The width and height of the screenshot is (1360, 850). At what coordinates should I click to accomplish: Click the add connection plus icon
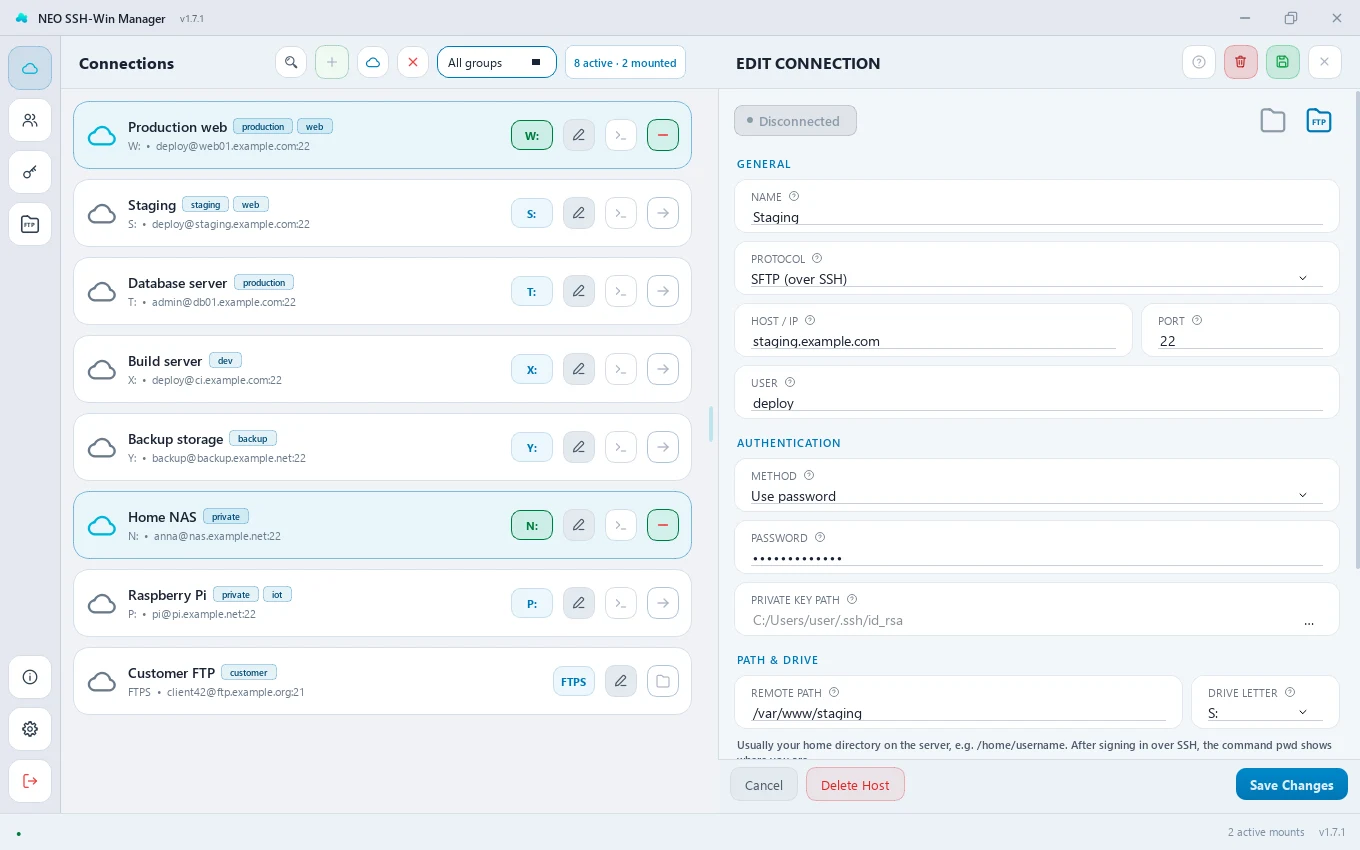tap(332, 62)
